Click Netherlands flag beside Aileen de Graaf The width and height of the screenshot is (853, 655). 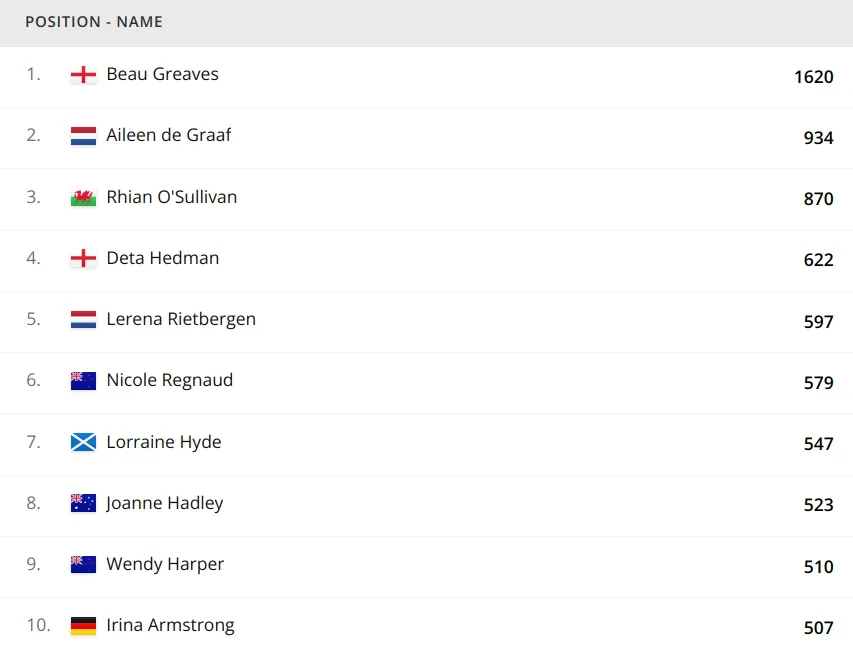coord(83,136)
